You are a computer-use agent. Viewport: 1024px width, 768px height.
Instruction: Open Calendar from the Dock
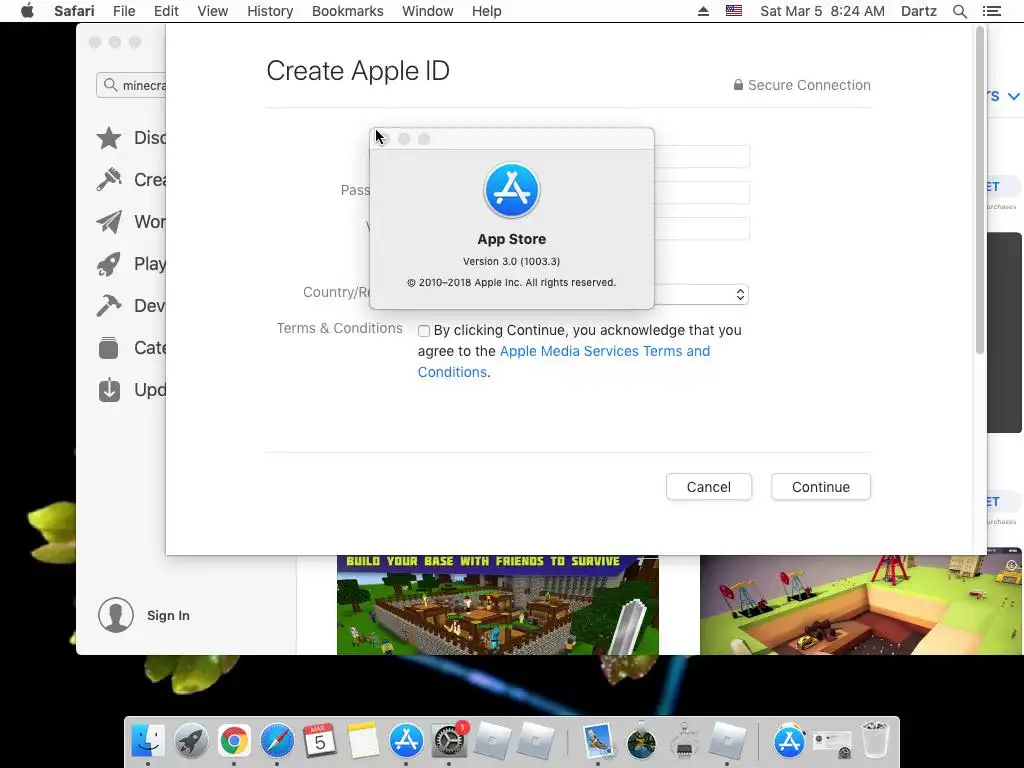319,741
